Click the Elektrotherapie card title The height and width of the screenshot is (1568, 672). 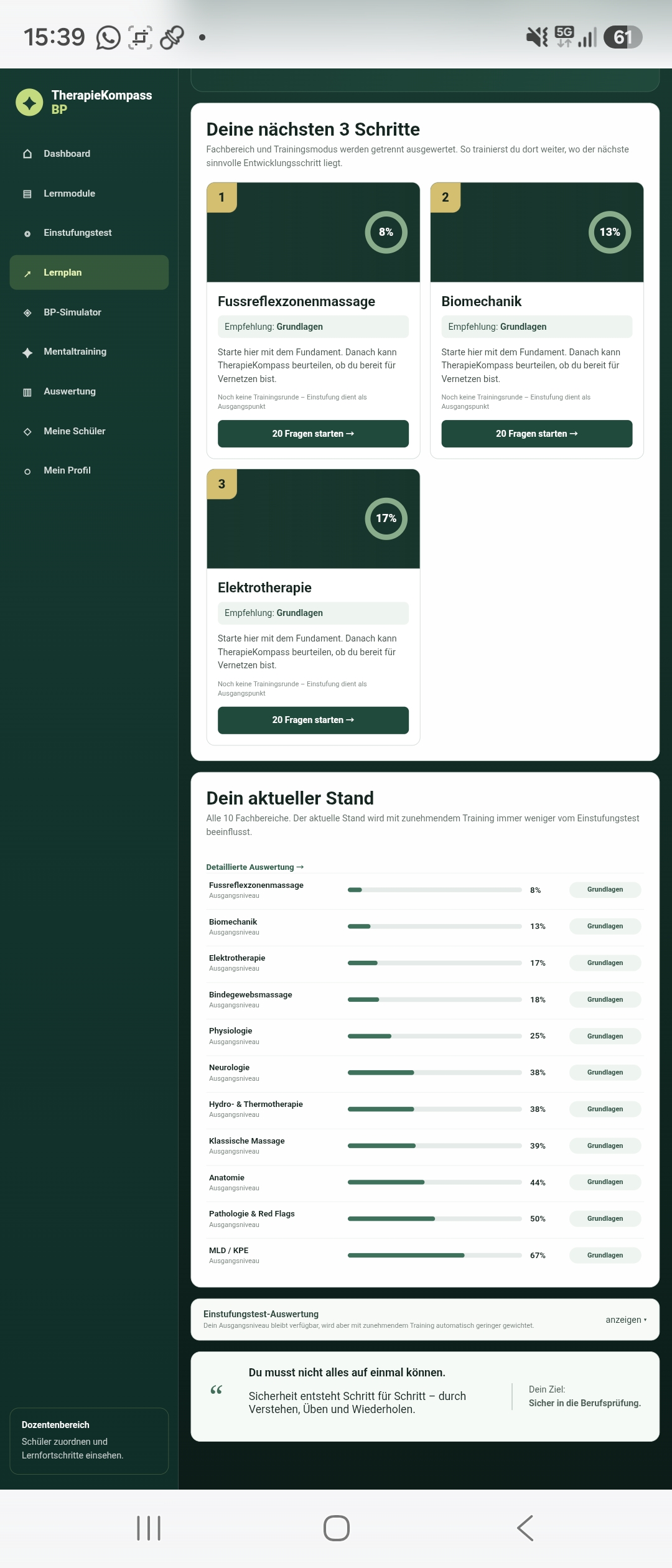coord(264,587)
